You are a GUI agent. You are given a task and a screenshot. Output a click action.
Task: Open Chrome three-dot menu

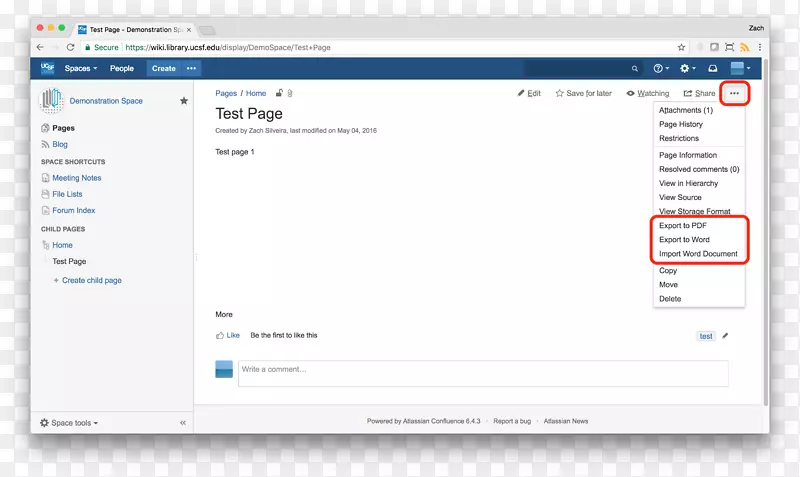(760, 47)
